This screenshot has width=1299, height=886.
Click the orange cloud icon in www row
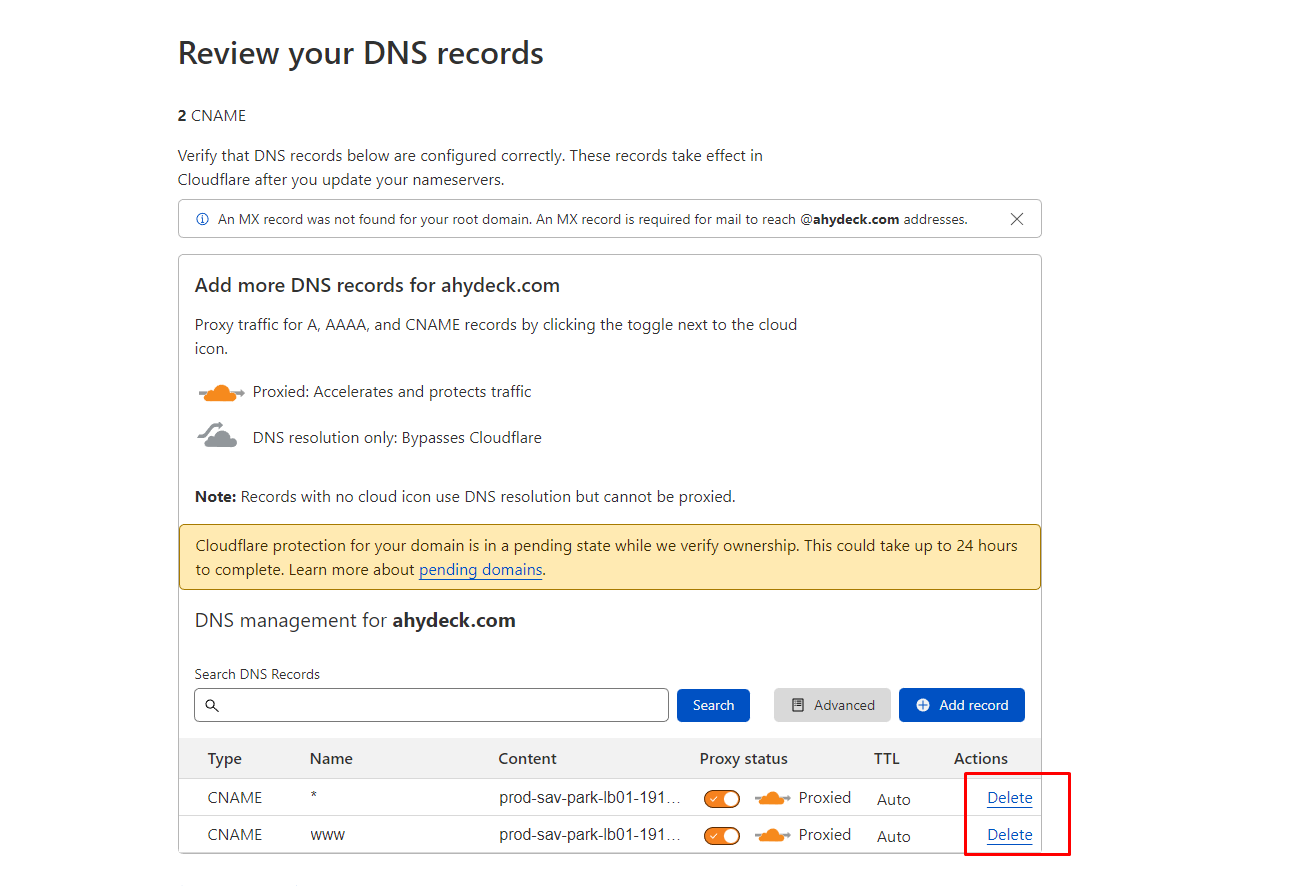click(772, 835)
